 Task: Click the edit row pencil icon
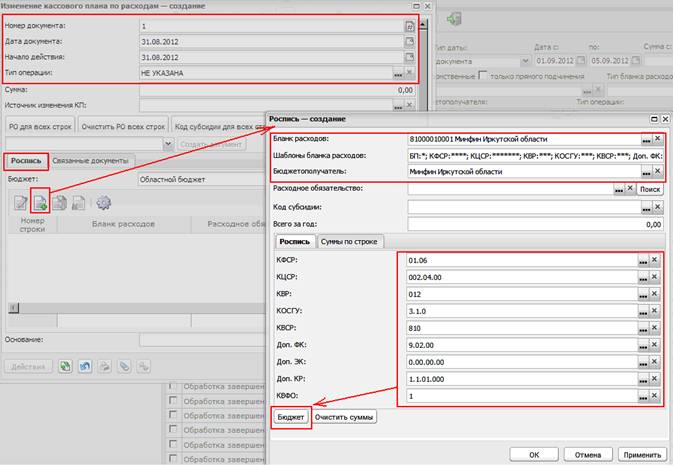pyautogui.click(x=21, y=203)
